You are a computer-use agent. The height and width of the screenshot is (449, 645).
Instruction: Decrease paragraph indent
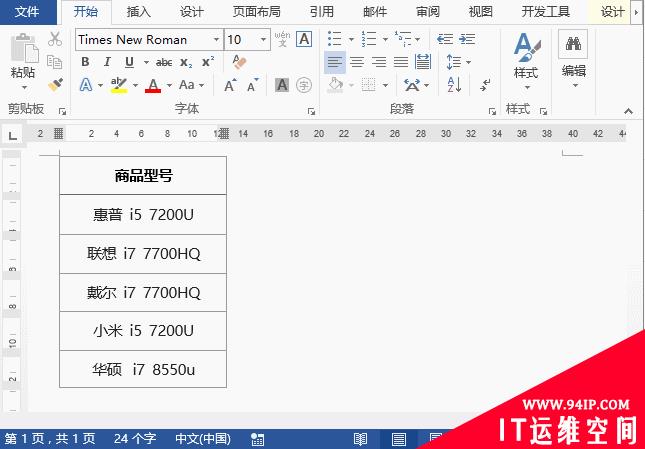click(x=445, y=39)
